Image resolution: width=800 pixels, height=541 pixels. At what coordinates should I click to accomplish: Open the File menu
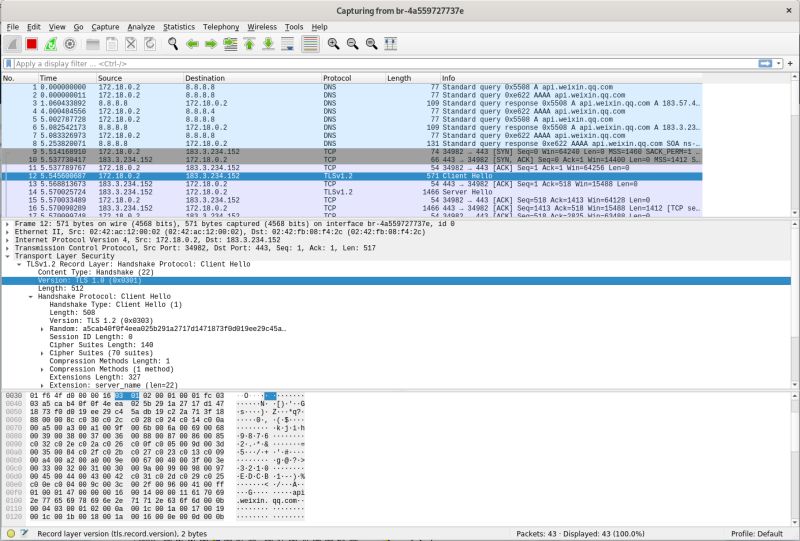(x=13, y=27)
